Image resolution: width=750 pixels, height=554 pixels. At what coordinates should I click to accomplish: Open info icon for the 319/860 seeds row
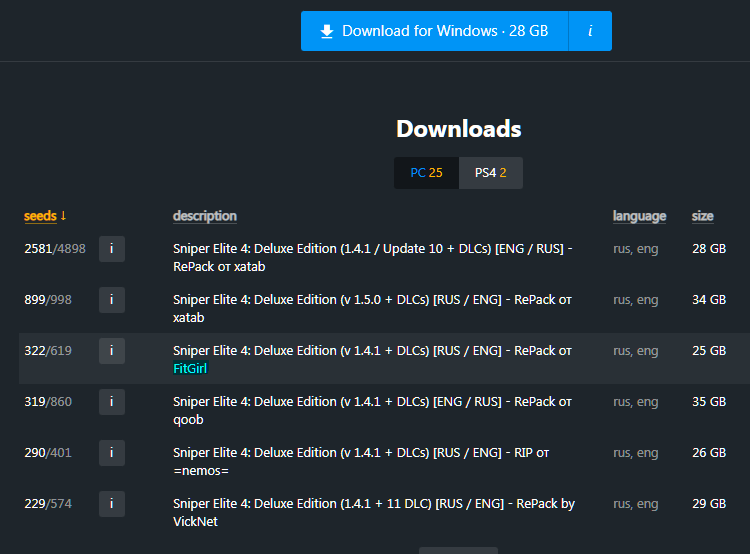(x=112, y=402)
